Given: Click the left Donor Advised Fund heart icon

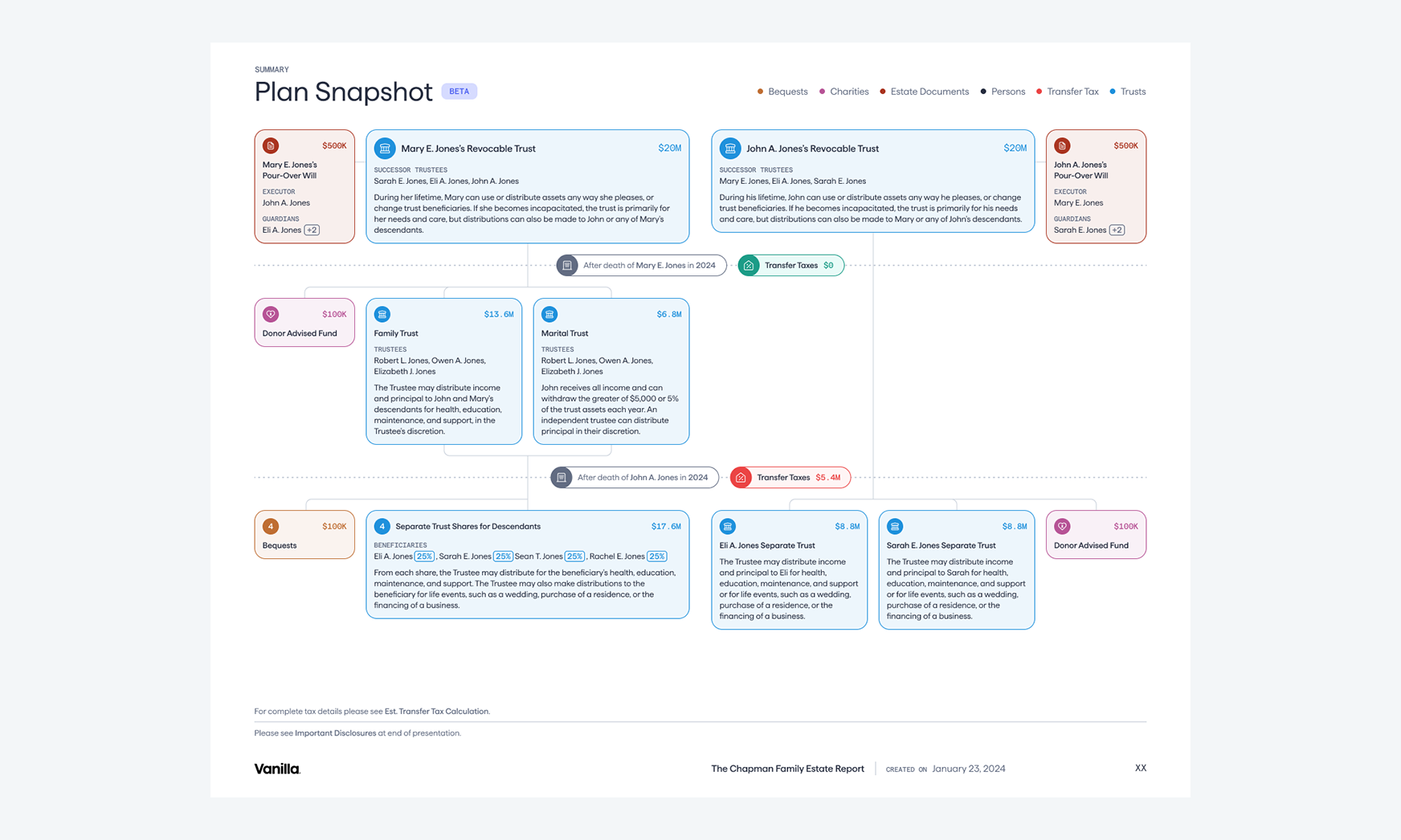Looking at the screenshot, I should pyautogui.click(x=271, y=314).
